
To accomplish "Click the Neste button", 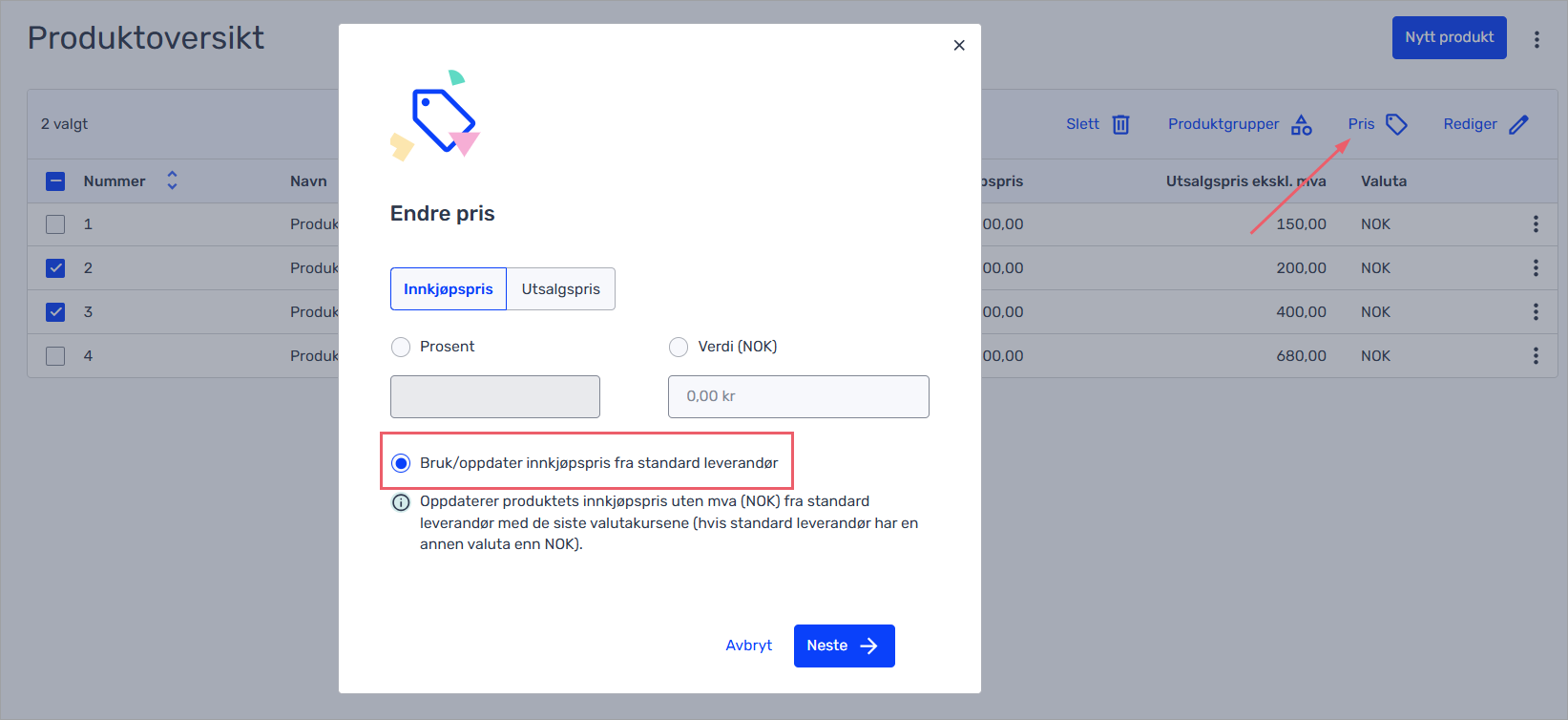I will click(x=844, y=646).
